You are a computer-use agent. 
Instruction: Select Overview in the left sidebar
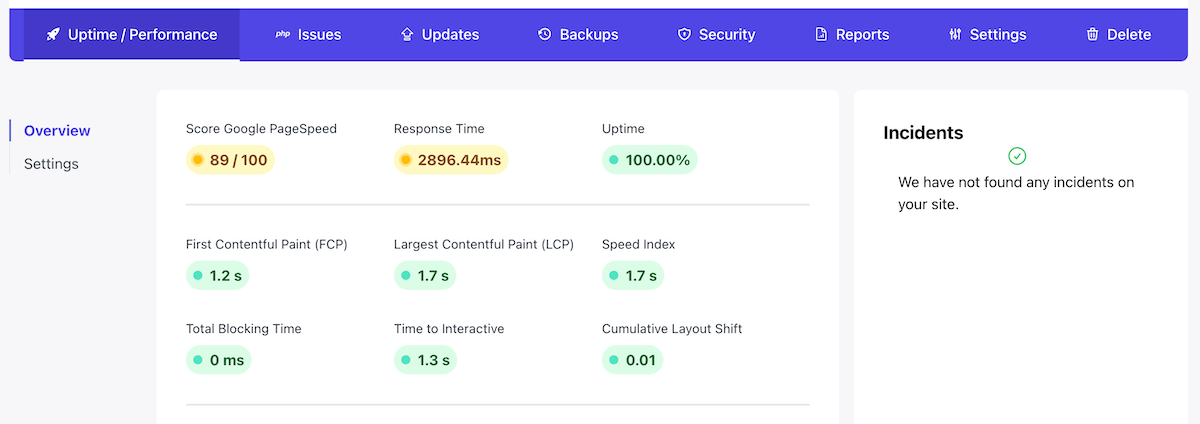click(57, 130)
